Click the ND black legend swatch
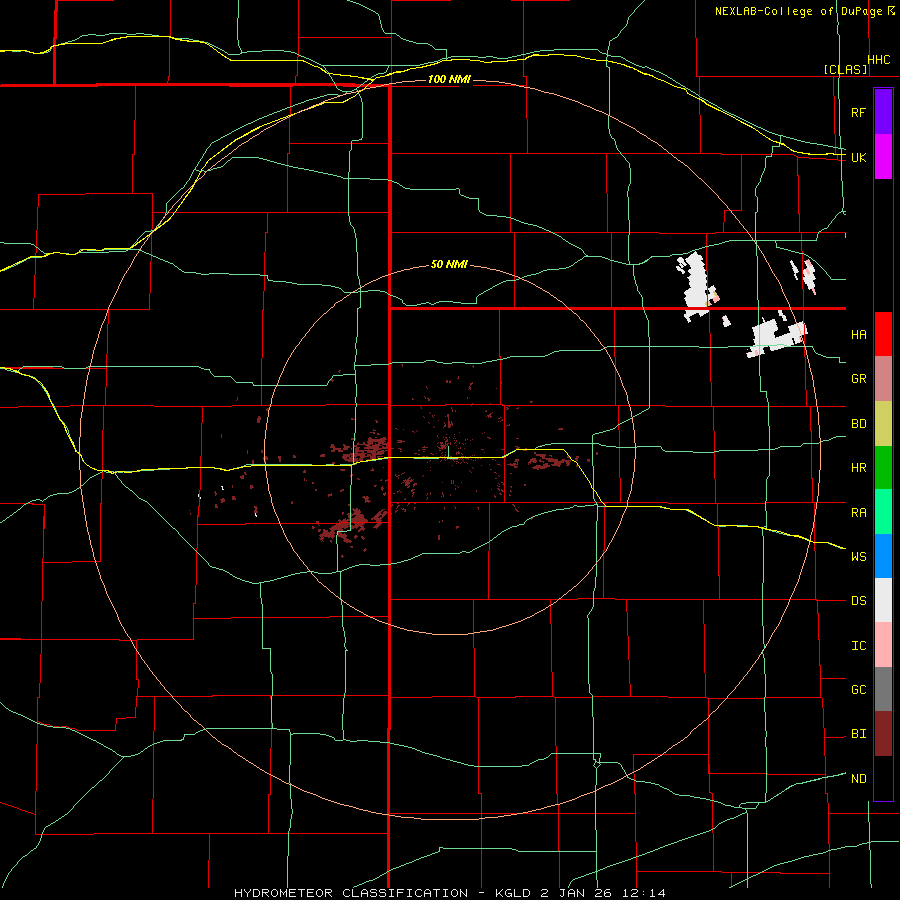Image resolution: width=900 pixels, height=900 pixels. (883, 778)
